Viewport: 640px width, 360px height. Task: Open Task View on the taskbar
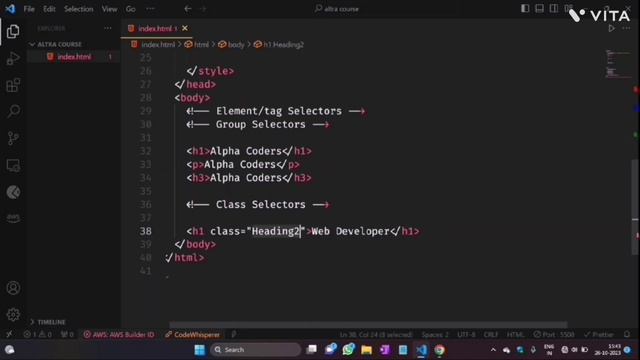coord(312,350)
